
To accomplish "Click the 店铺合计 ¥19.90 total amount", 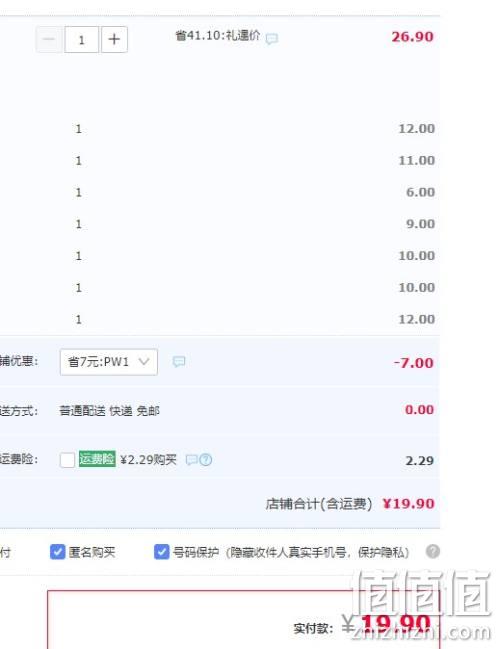I will tap(408, 504).
